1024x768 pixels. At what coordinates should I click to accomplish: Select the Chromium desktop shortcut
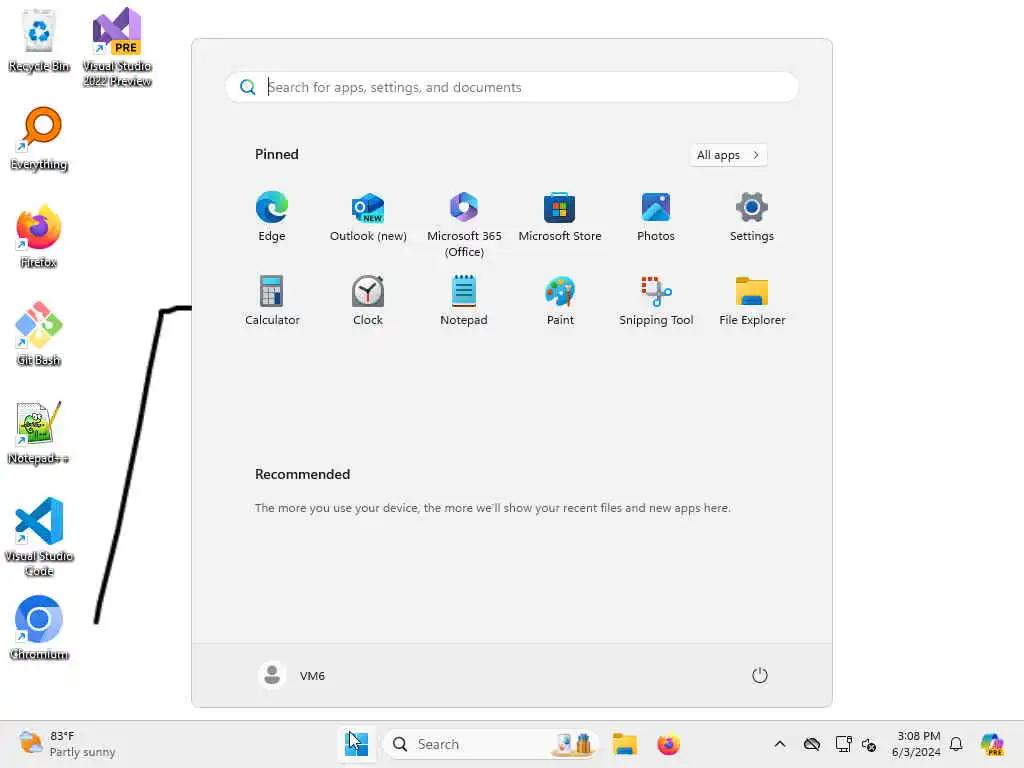pyautogui.click(x=39, y=628)
